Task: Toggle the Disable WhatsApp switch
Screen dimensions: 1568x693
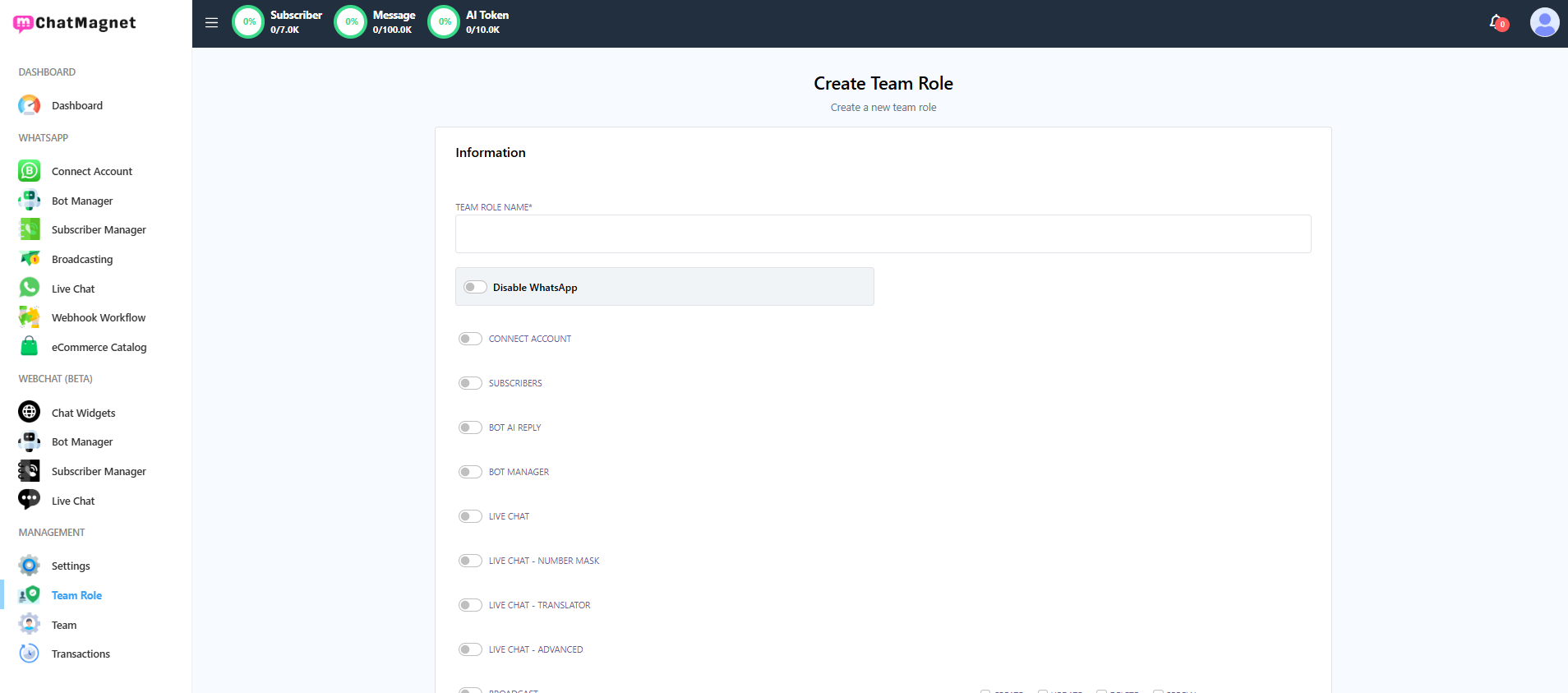Action: (475, 287)
